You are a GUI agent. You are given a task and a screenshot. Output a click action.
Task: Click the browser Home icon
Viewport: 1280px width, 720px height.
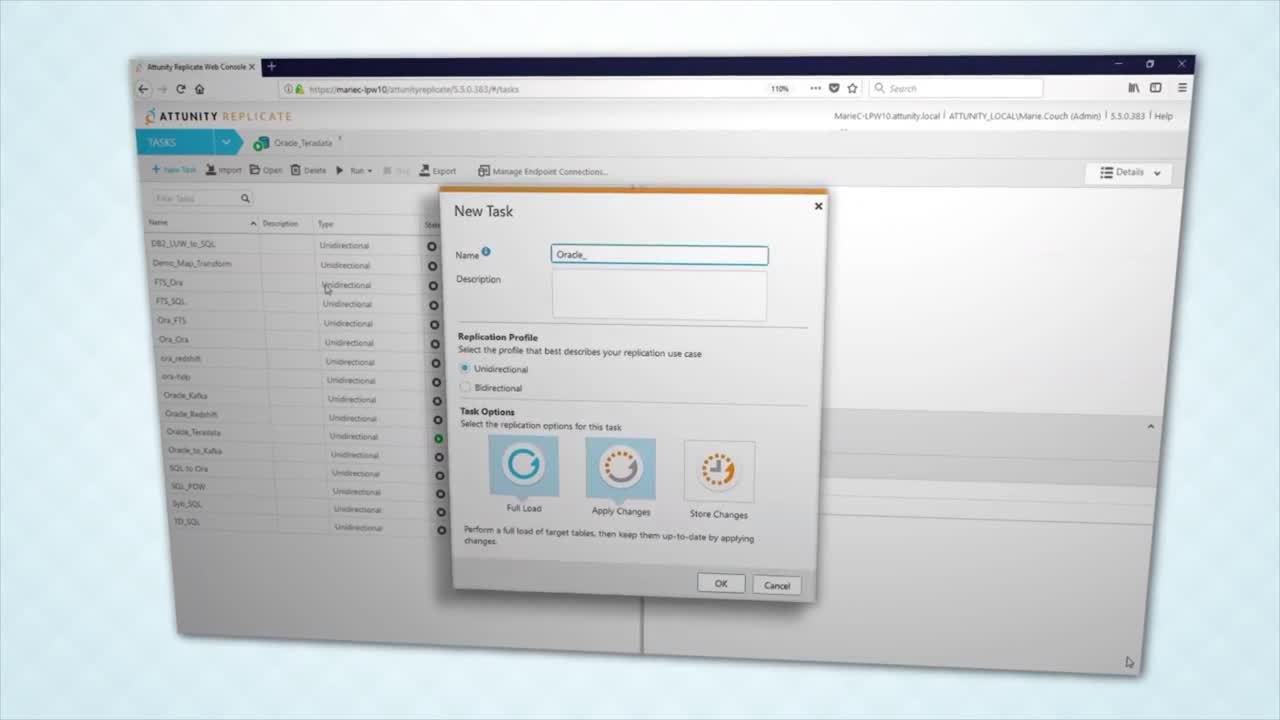pyautogui.click(x=199, y=89)
